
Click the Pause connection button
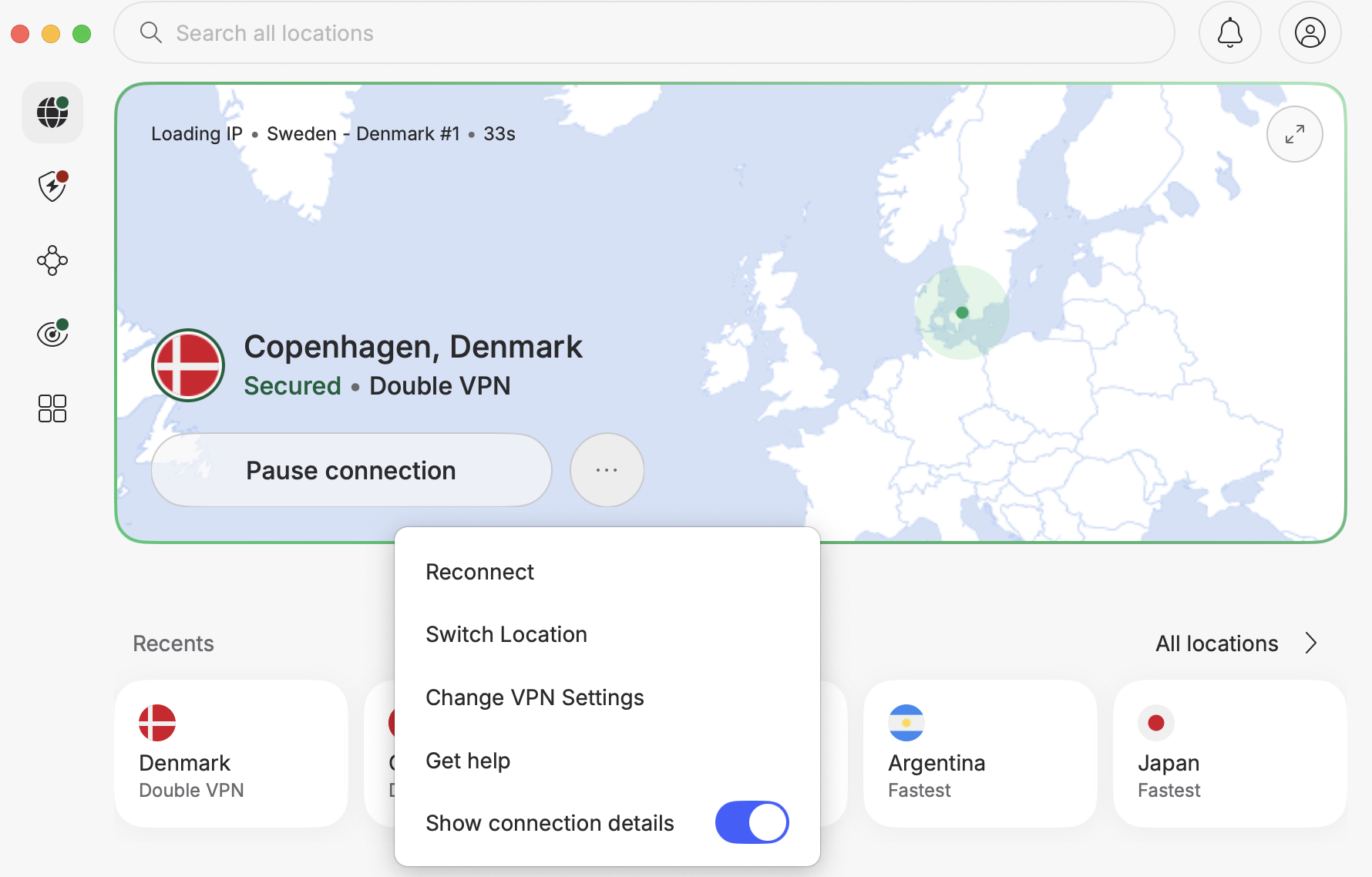[x=351, y=470]
